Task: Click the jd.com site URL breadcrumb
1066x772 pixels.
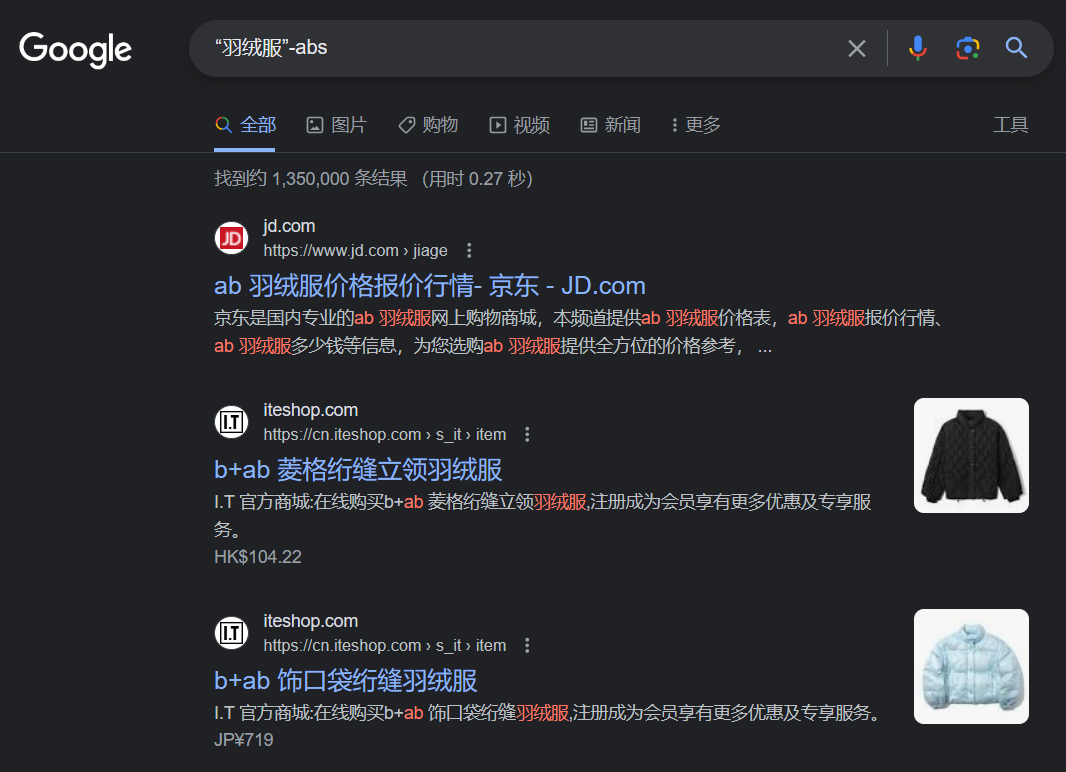Action: 355,251
